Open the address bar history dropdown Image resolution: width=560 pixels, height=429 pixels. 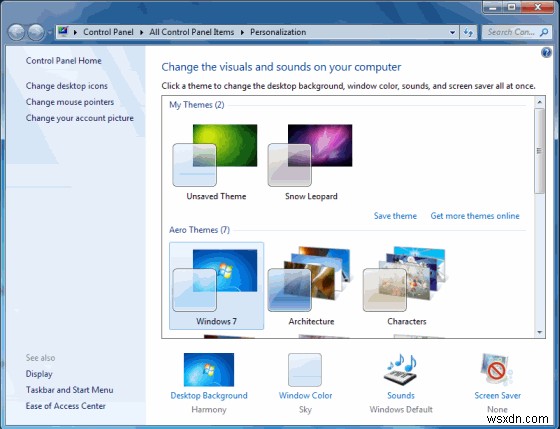(x=452, y=33)
